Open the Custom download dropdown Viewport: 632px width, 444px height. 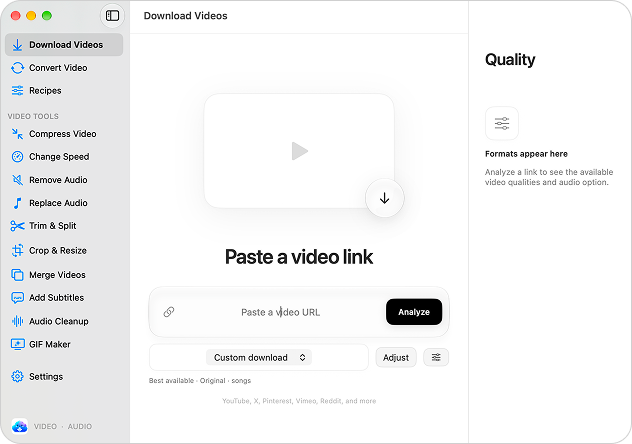(x=259, y=357)
